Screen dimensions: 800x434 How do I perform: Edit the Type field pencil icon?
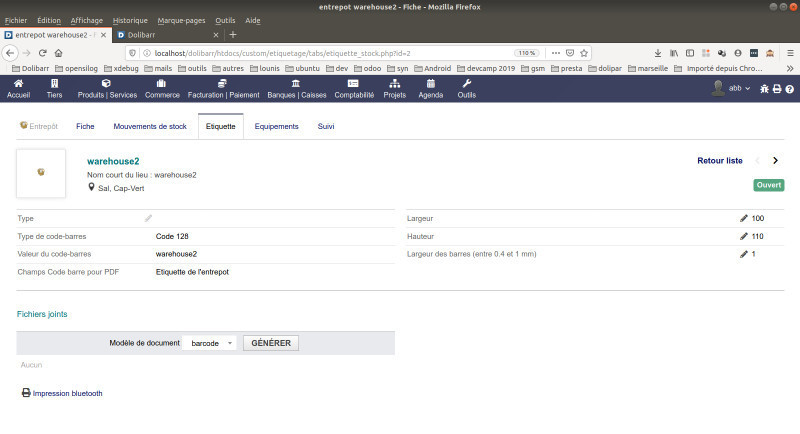149,218
